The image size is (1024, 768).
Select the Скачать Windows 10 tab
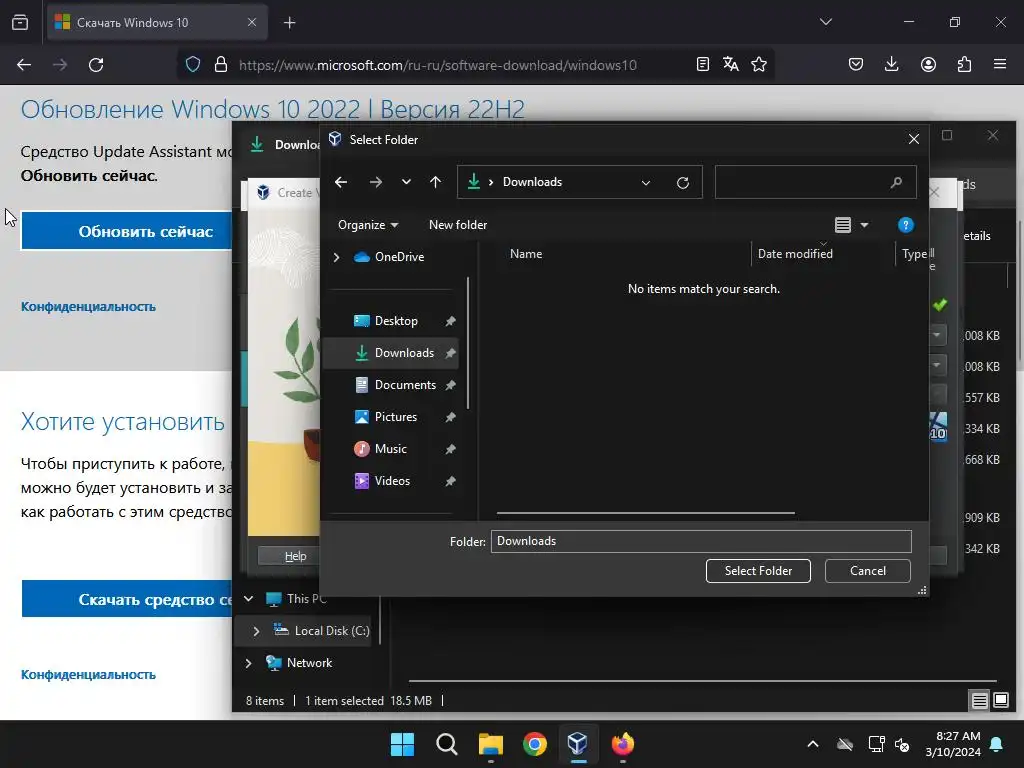click(157, 23)
